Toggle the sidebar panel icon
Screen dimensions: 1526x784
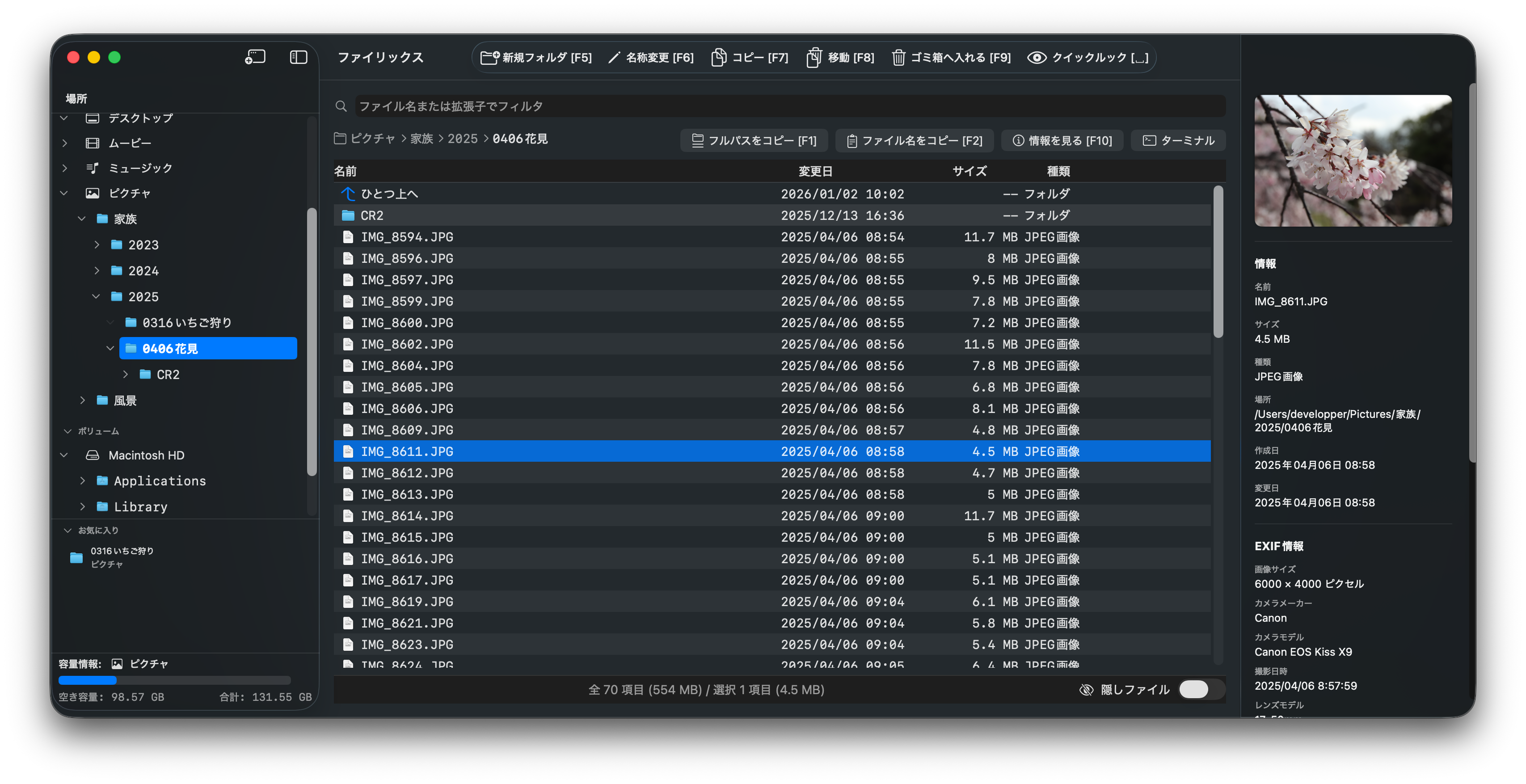[x=298, y=58]
